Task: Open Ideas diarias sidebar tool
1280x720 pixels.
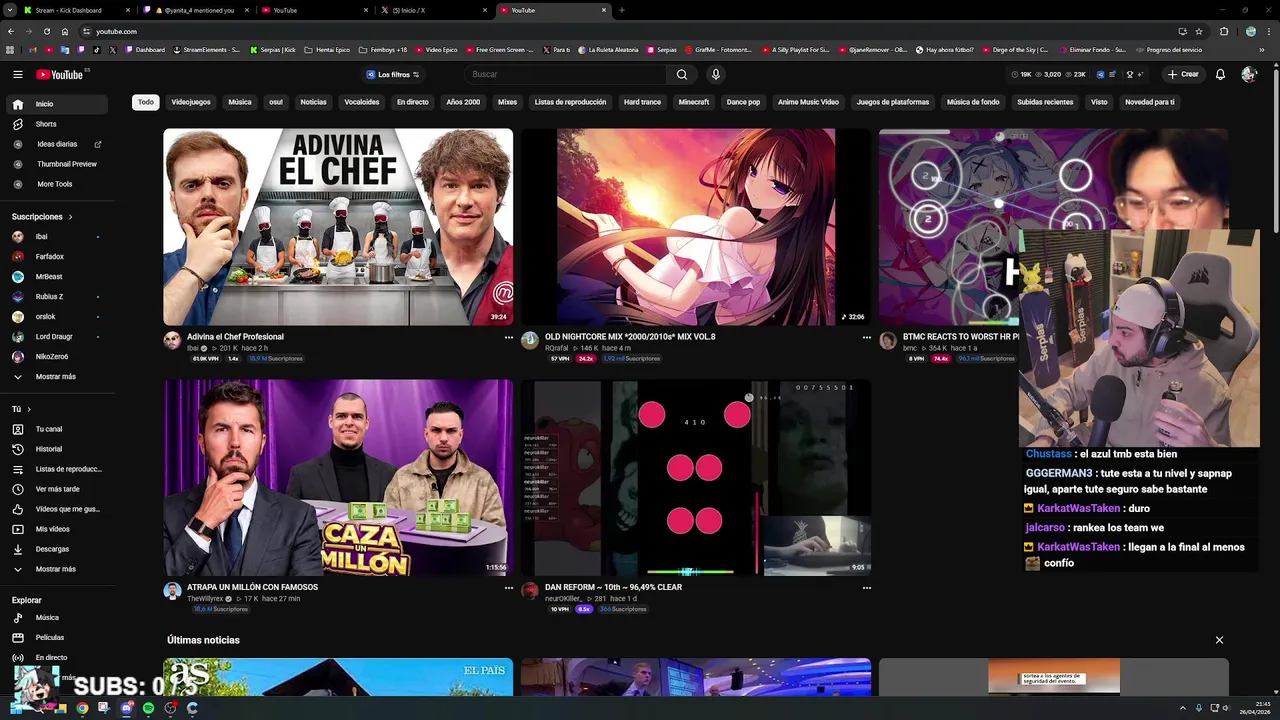Action: pos(59,144)
